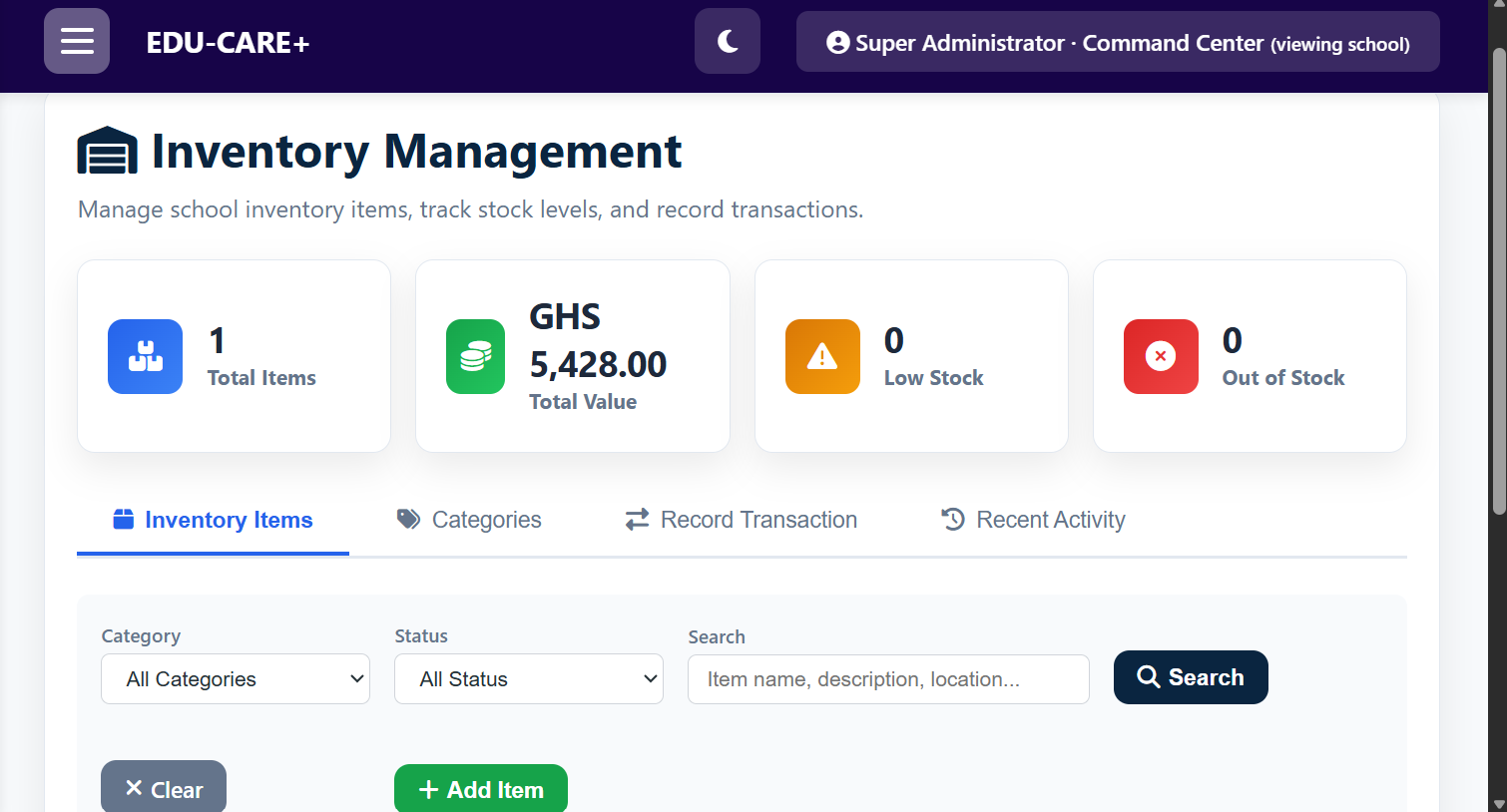Open the All Status dropdown
This screenshot has height=812, width=1507.
click(529, 679)
